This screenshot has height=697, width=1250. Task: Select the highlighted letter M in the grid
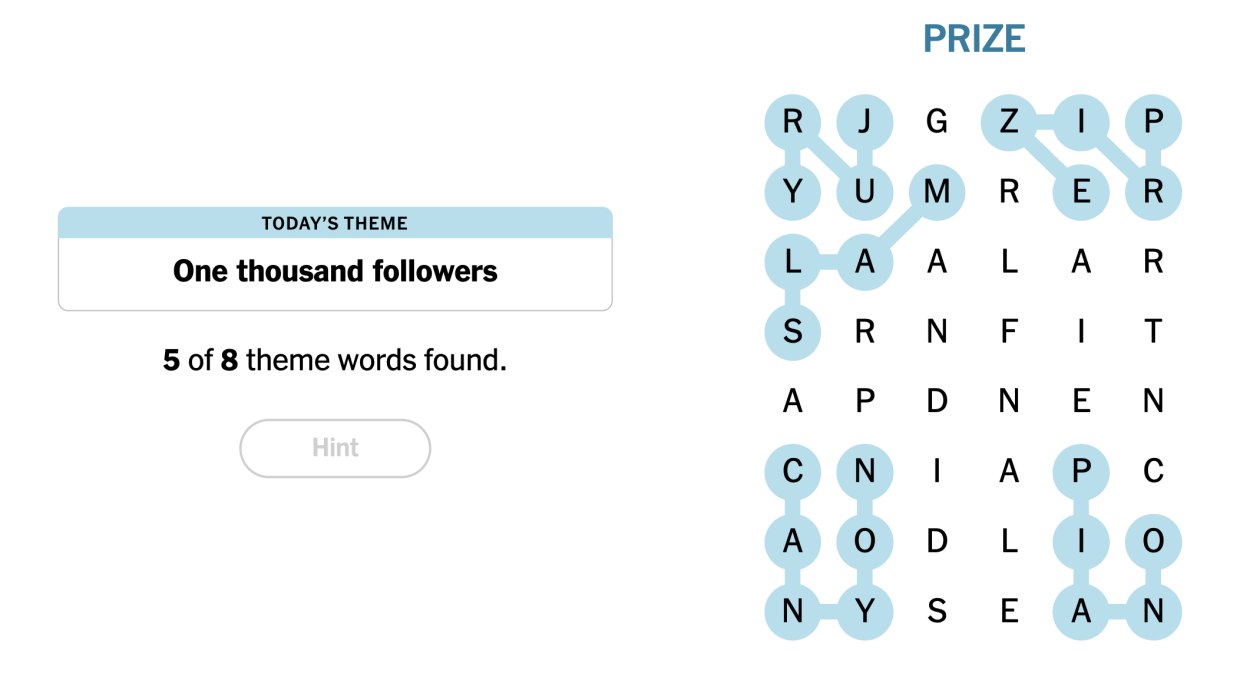click(938, 192)
